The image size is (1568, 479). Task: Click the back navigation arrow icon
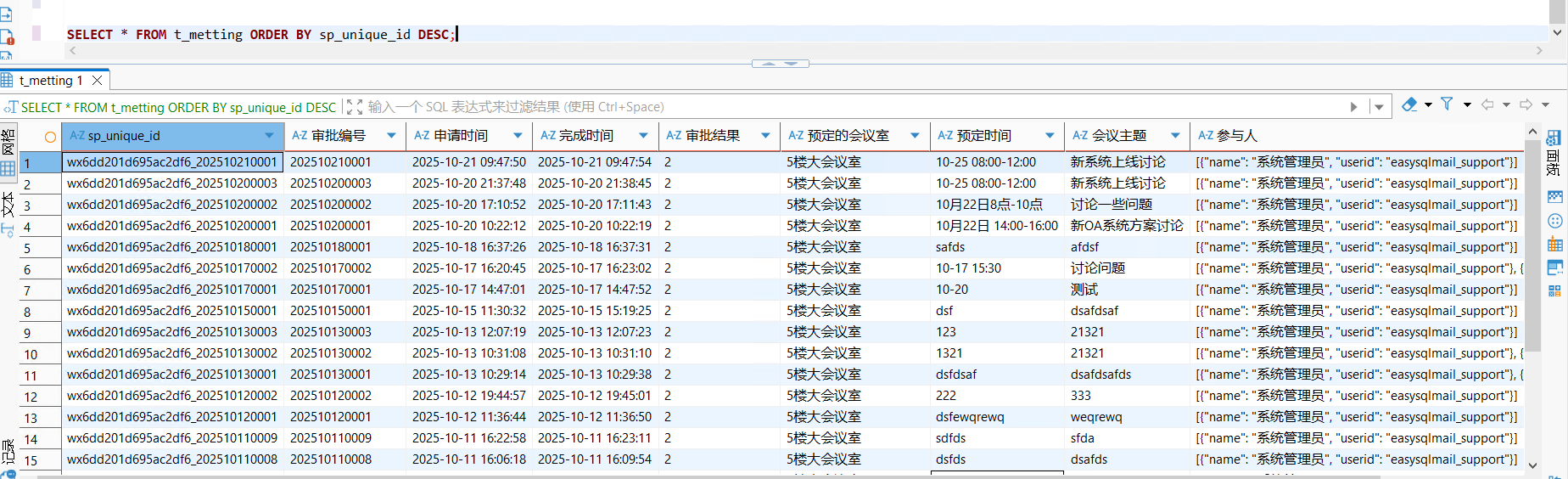pos(1487,104)
